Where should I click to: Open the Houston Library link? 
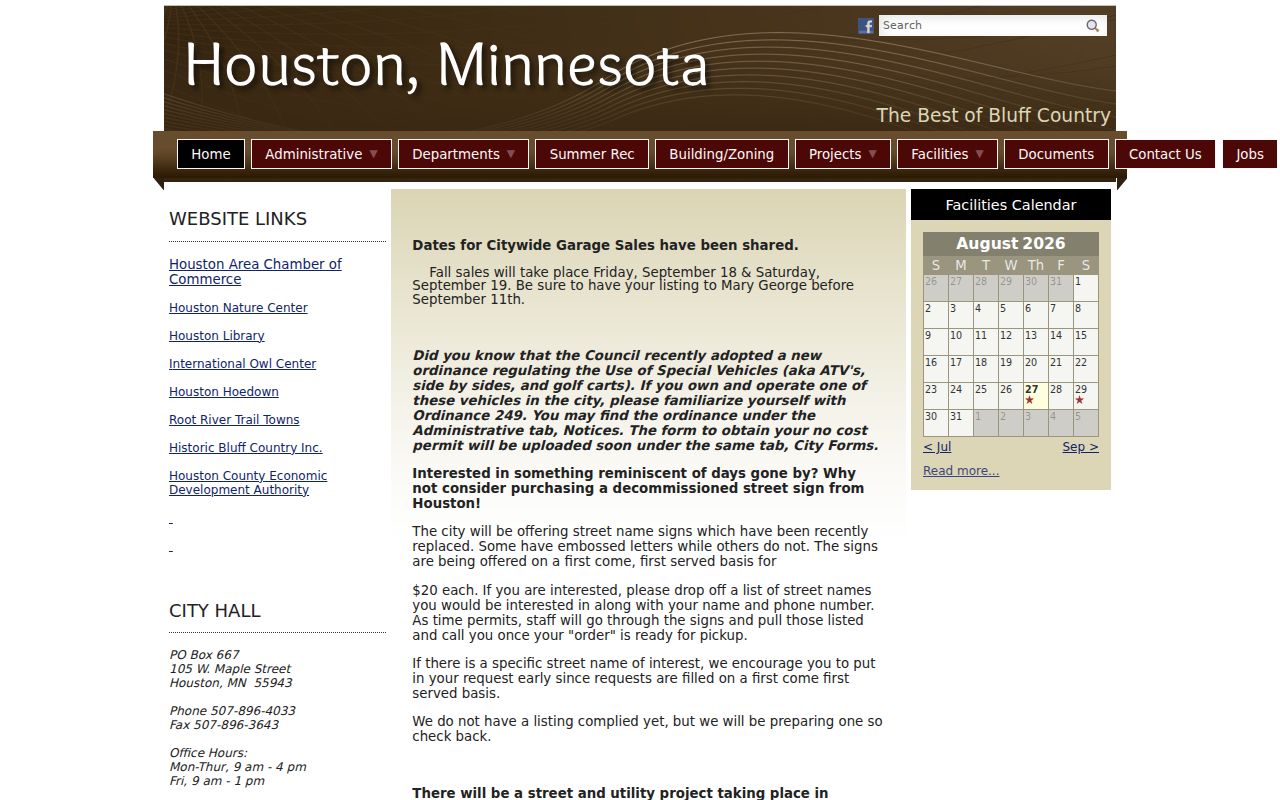tap(217, 336)
